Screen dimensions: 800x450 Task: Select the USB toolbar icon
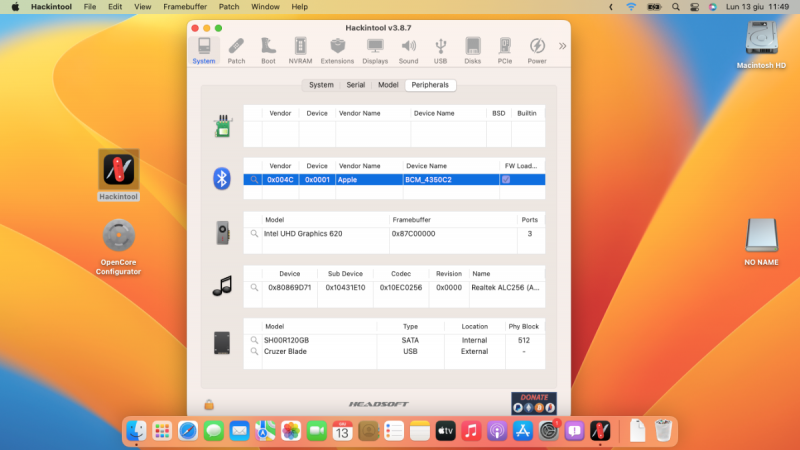coord(440,50)
